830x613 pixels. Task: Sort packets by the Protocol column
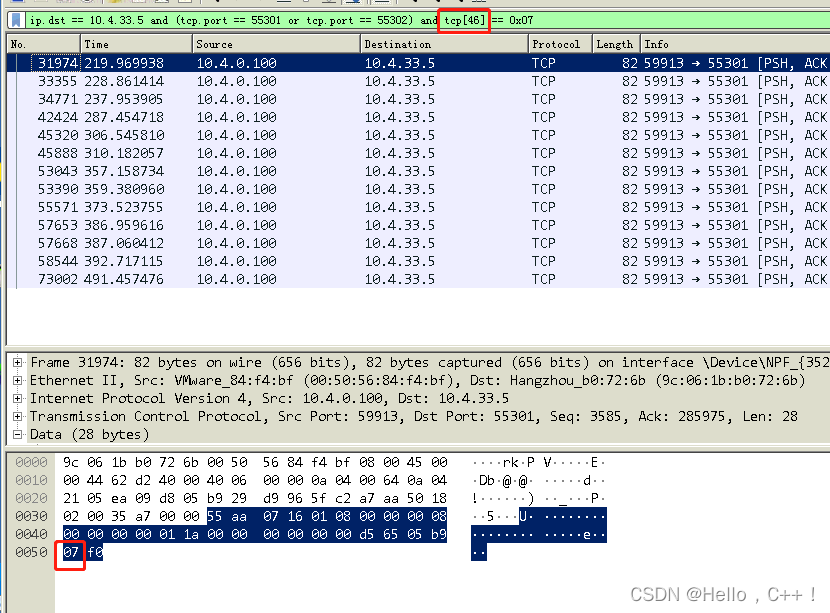point(560,44)
